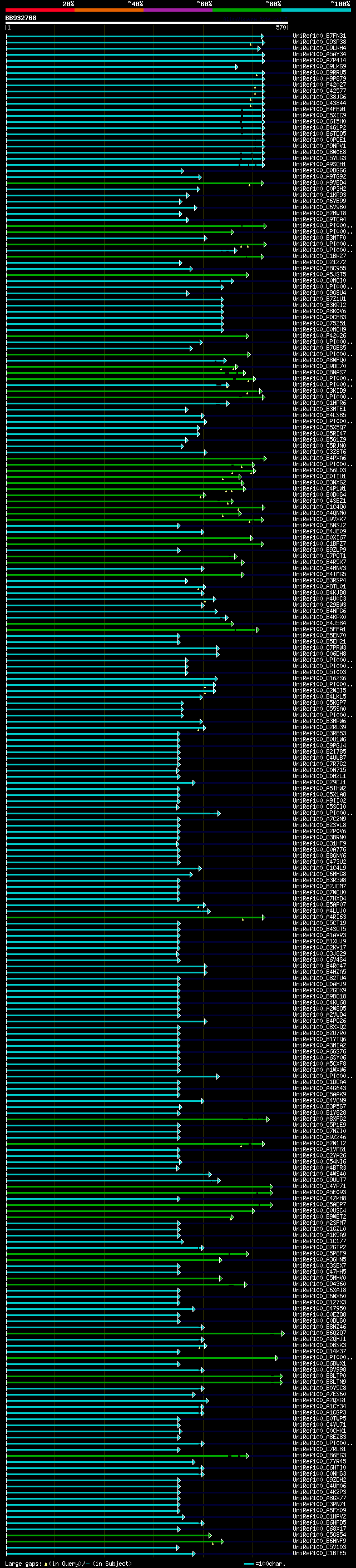Click the green ~80% identity legend bar
The width and height of the screenshot is (356, 1568).
click(x=247, y=10)
